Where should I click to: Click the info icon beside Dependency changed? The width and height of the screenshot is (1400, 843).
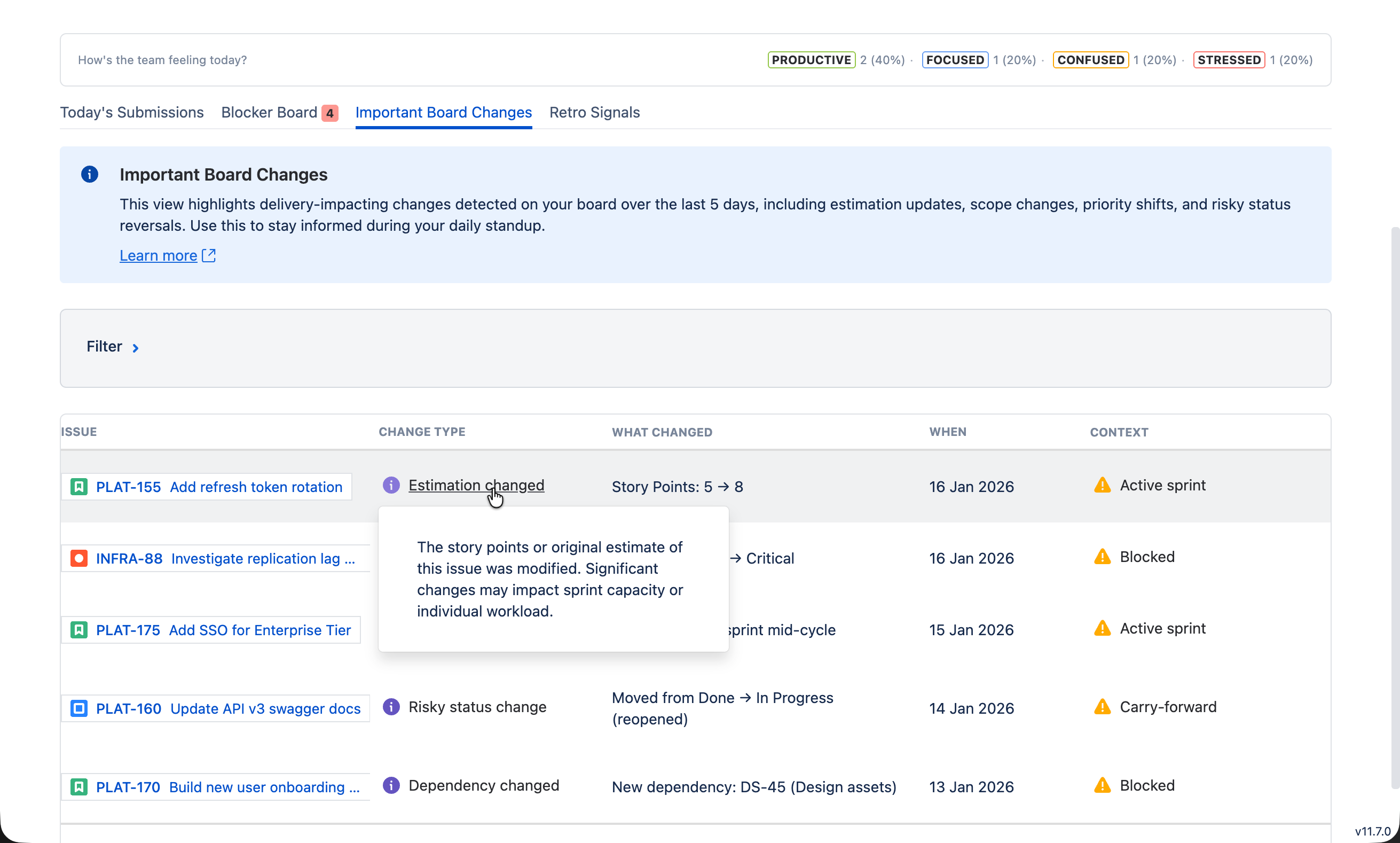tap(391, 784)
